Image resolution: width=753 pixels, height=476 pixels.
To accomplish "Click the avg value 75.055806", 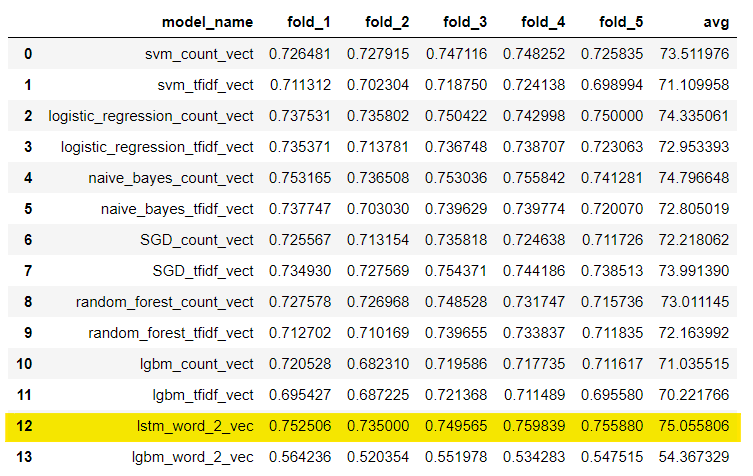I will (x=694, y=426).
